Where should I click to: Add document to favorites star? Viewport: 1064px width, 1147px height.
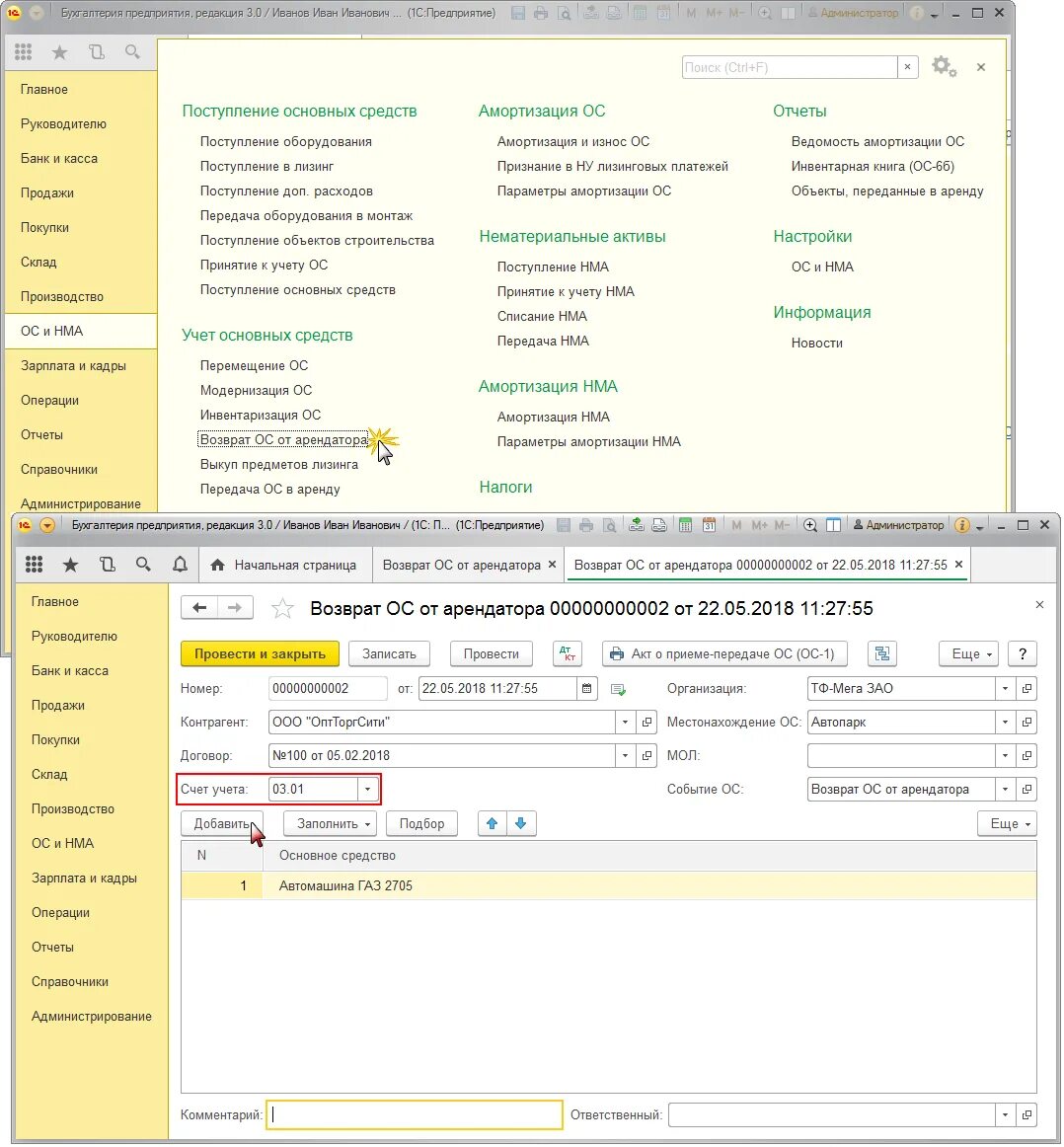282,609
